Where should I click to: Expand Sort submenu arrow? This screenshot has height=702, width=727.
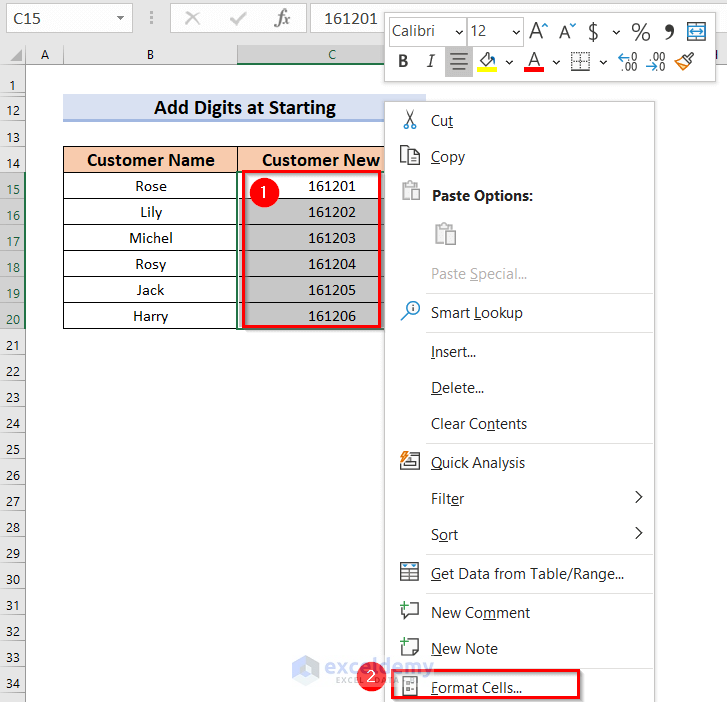pyautogui.click(x=638, y=533)
